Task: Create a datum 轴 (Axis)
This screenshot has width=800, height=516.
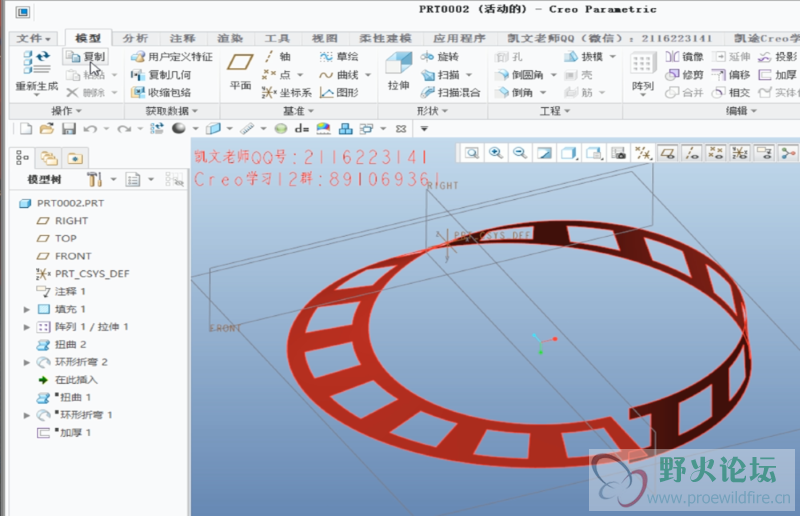Action: [x=278, y=57]
